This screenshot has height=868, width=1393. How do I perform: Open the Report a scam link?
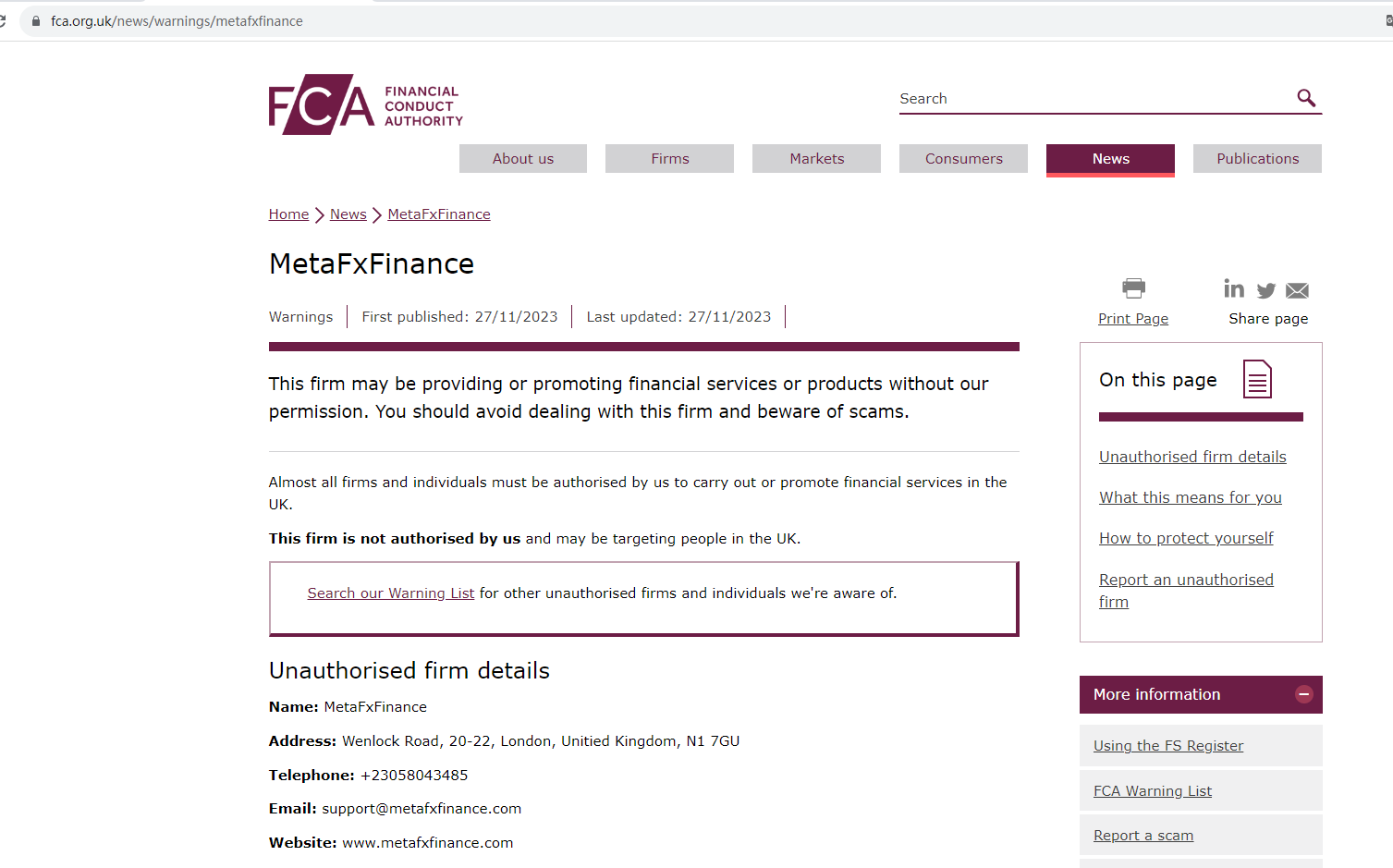pos(1143,836)
